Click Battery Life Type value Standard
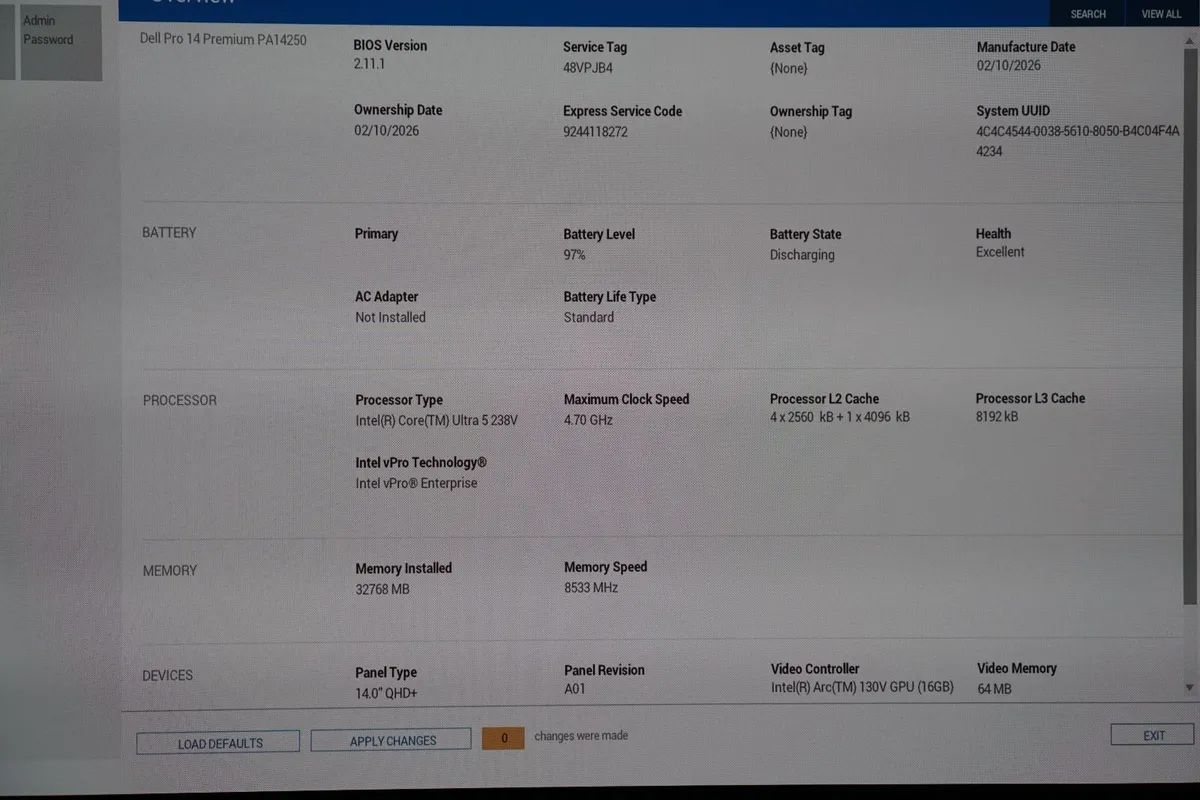Image resolution: width=1200 pixels, height=800 pixels. coord(589,317)
